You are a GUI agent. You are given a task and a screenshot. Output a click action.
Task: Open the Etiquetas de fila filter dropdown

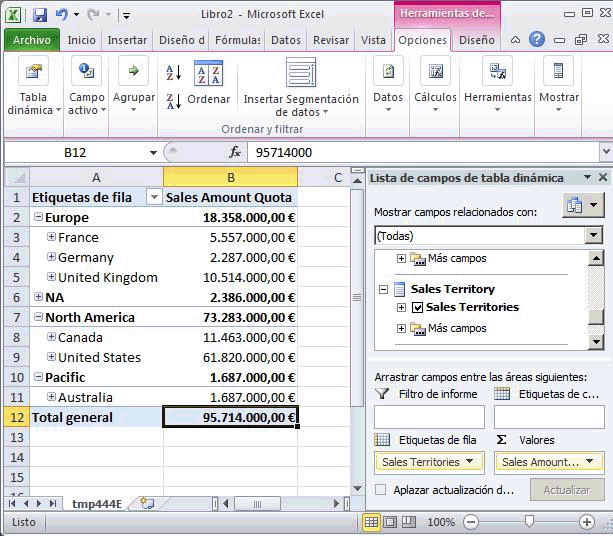(154, 197)
